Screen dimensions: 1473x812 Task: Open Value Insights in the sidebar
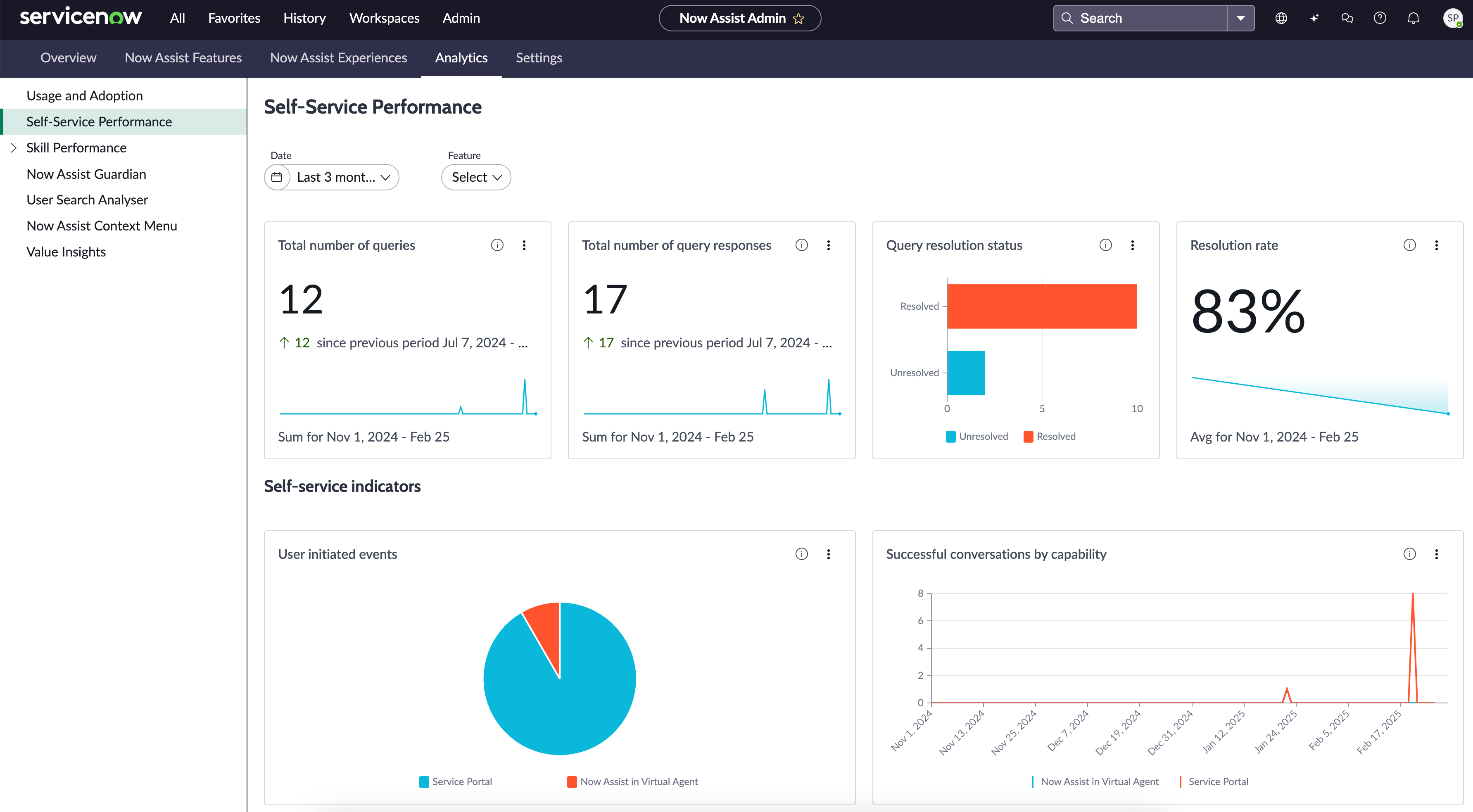66,252
